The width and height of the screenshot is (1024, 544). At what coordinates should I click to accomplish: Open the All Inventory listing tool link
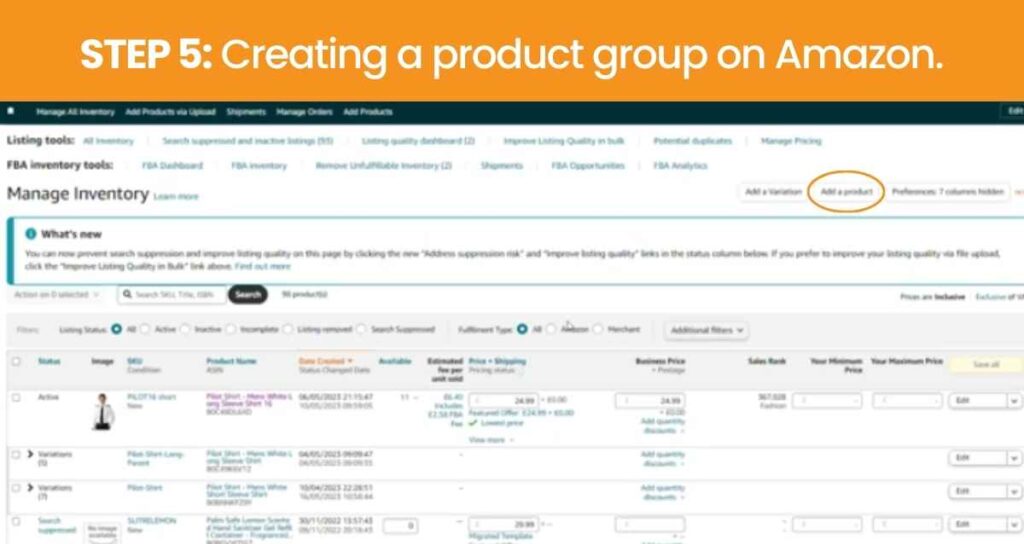tap(108, 141)
